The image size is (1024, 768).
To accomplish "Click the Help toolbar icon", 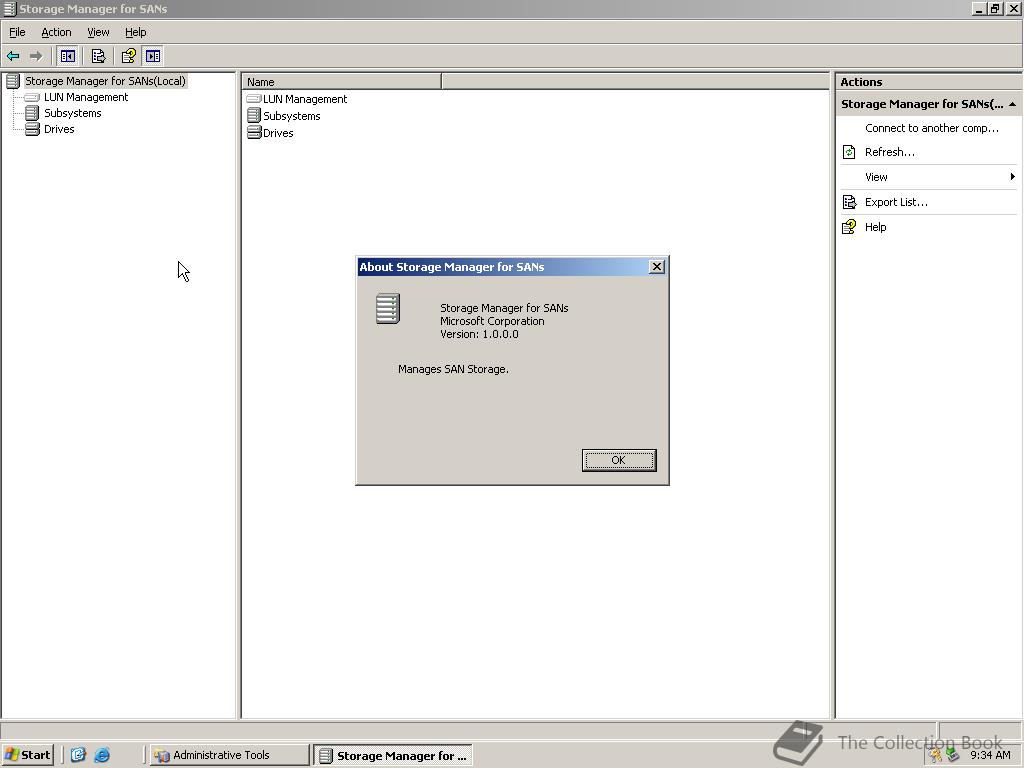I will (129, 56).
